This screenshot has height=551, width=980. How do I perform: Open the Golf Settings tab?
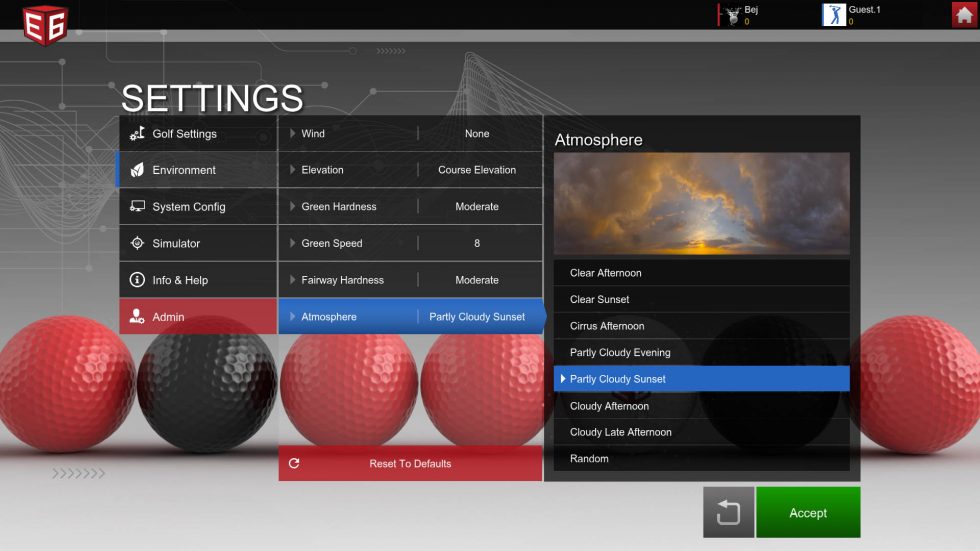pos(198,133)
